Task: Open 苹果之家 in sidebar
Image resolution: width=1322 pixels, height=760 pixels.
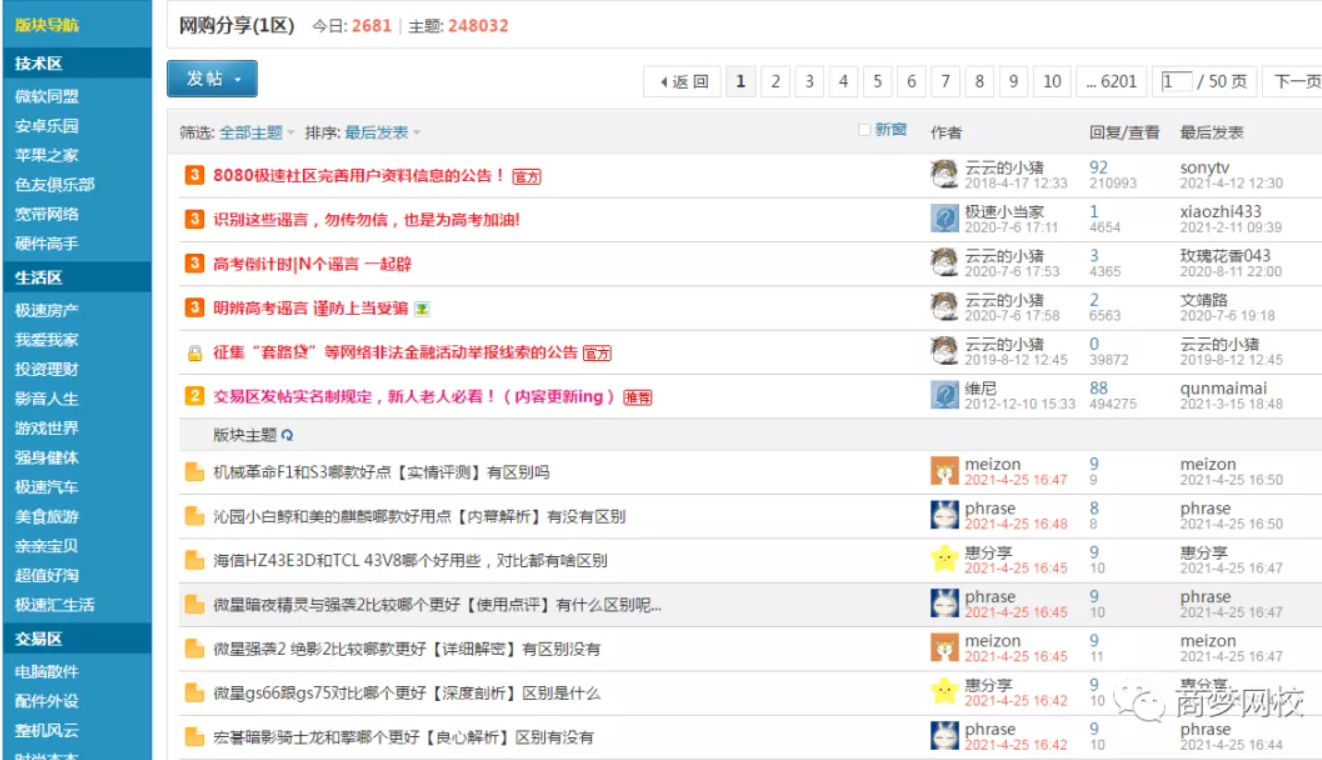Action: [47, 155]
